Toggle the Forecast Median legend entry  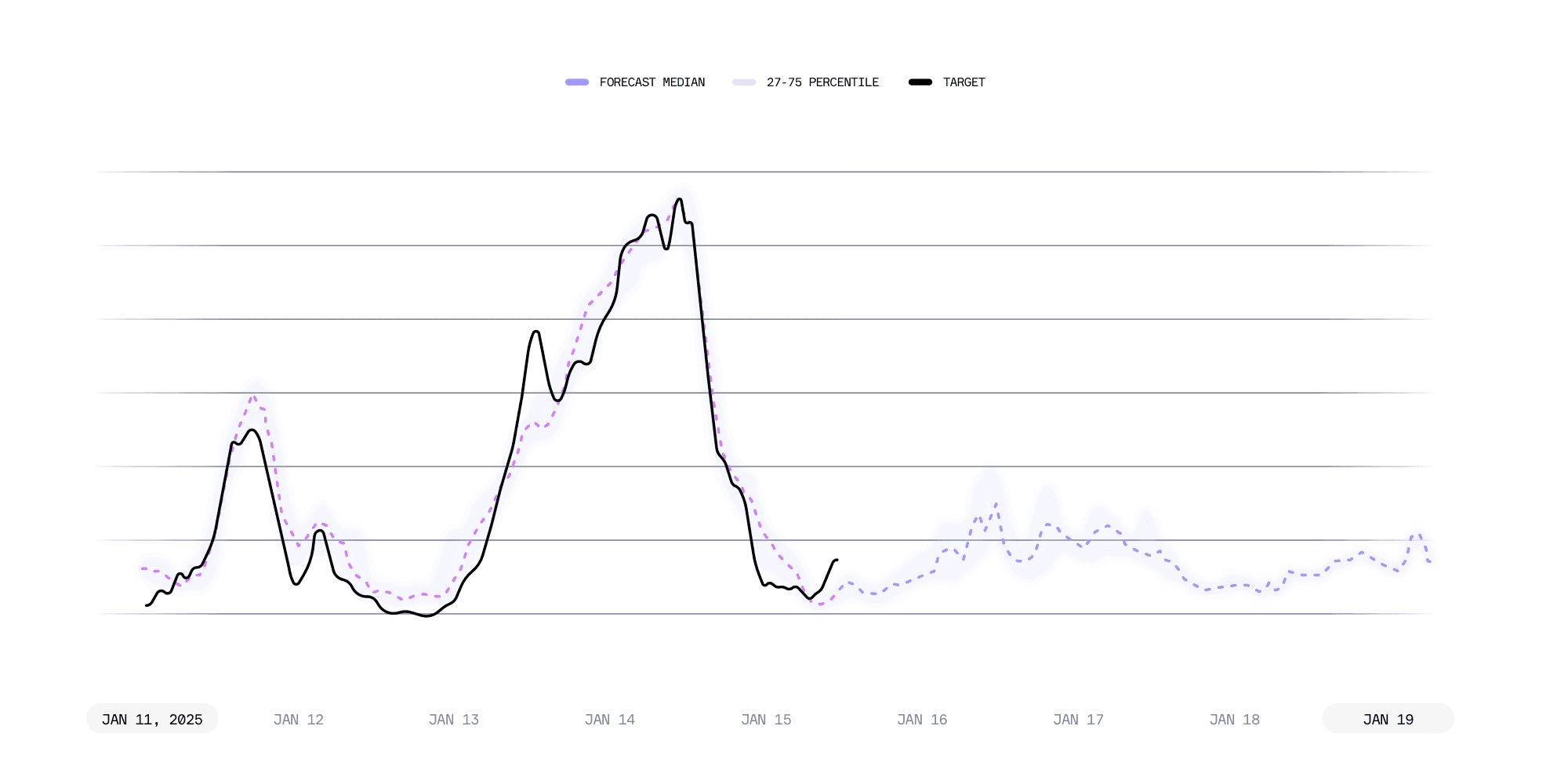coord(635,82)
